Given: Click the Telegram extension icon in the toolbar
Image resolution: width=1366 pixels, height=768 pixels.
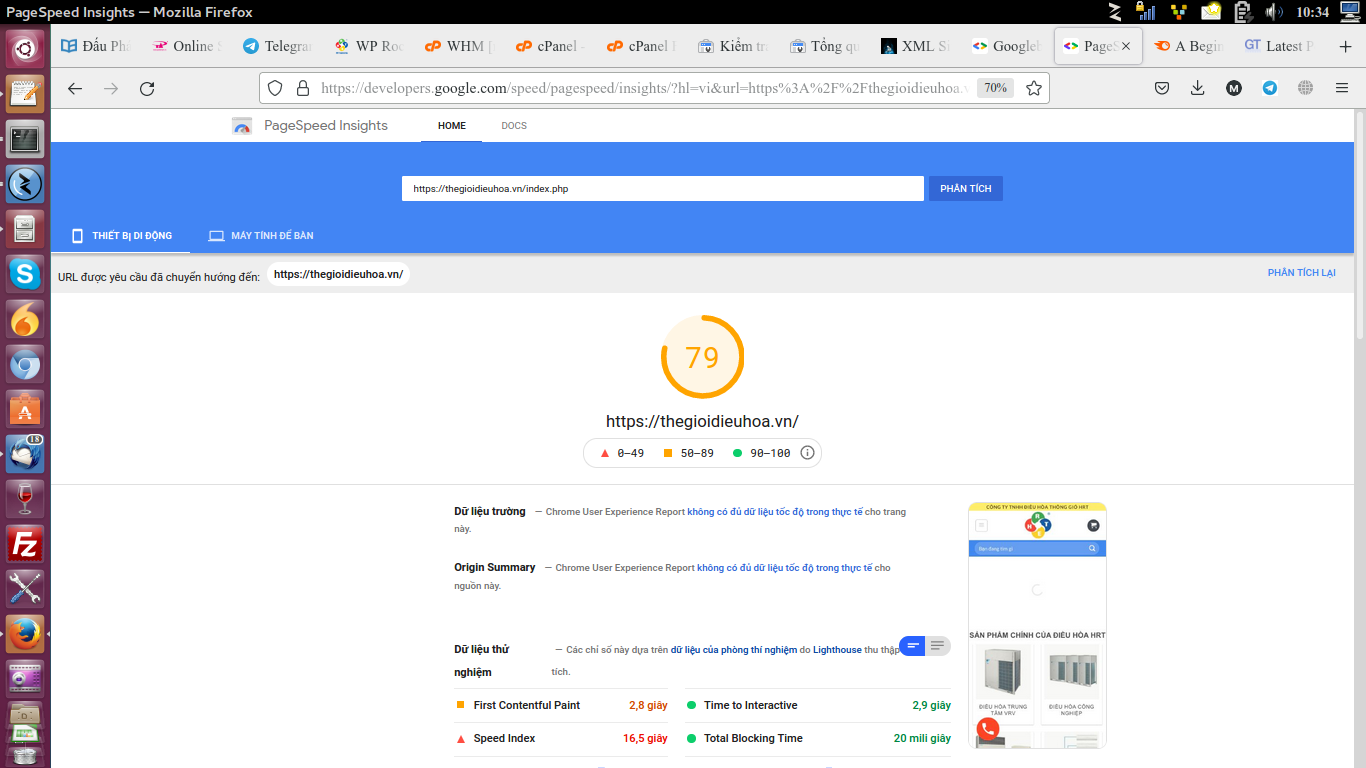Looking at the screenshot, I should pos(1270,88).
